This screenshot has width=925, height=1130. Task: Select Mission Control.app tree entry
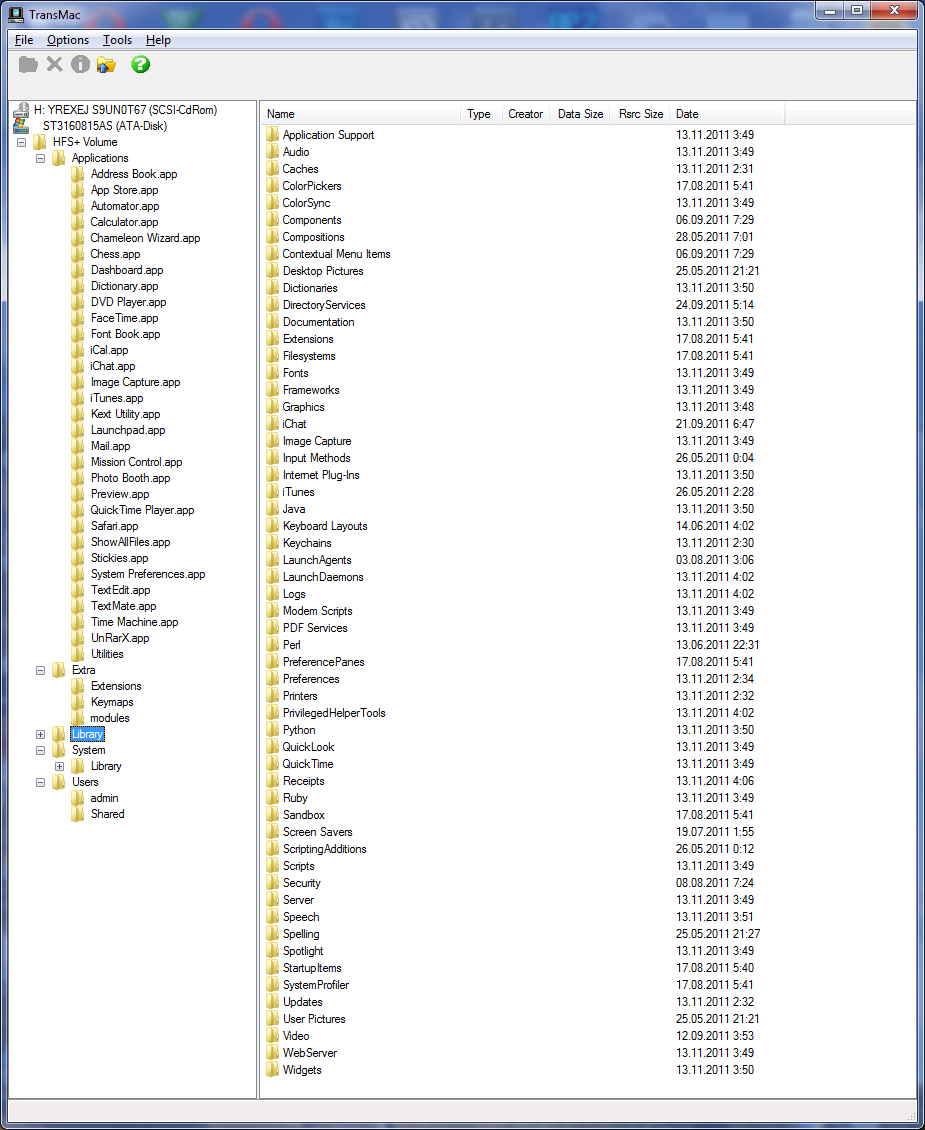click(x=136, y=462)
